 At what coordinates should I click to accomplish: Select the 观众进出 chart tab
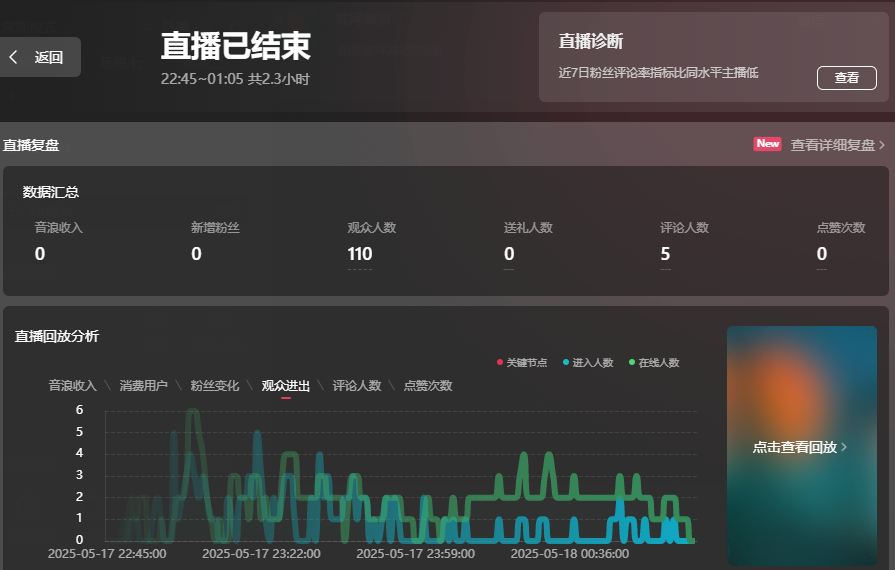[x=285, y=386]
